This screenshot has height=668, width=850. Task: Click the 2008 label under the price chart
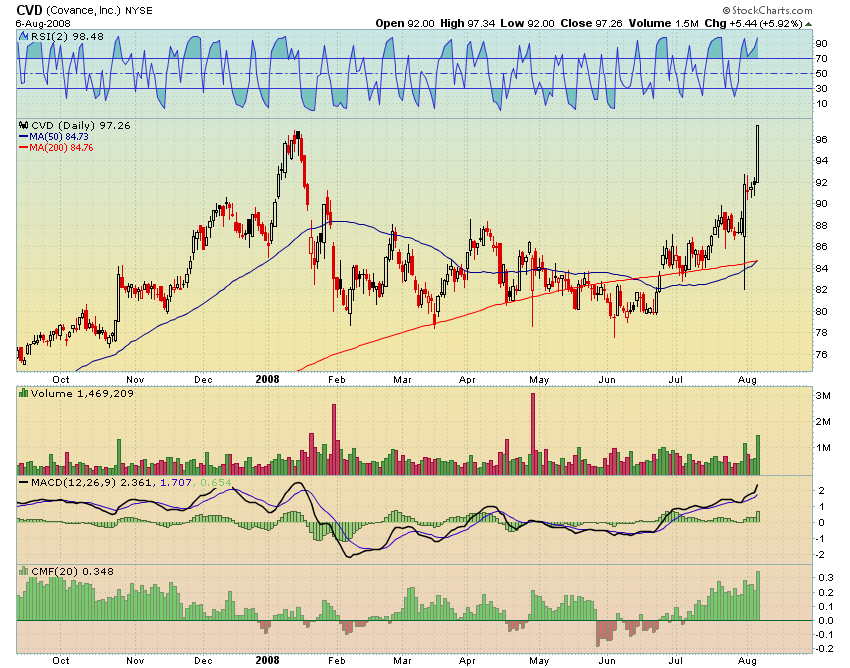(267, 379)
